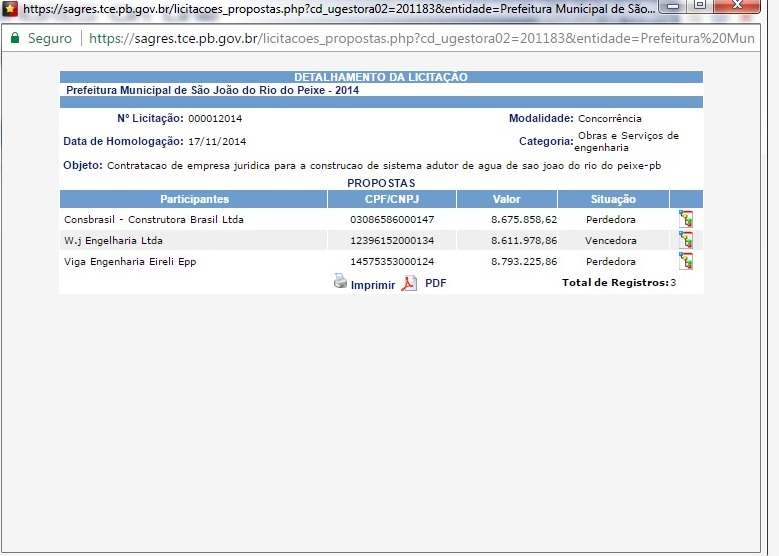Click the Valor column header

506,199
